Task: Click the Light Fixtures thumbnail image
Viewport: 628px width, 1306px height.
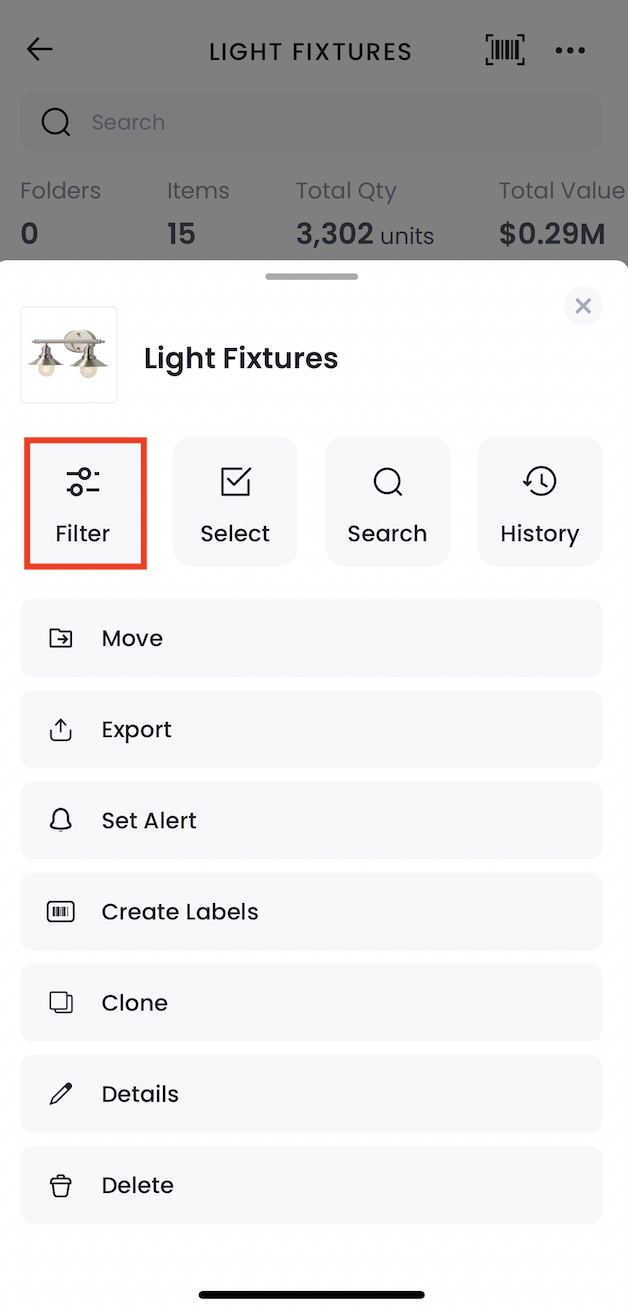Action: click(69, 355)
